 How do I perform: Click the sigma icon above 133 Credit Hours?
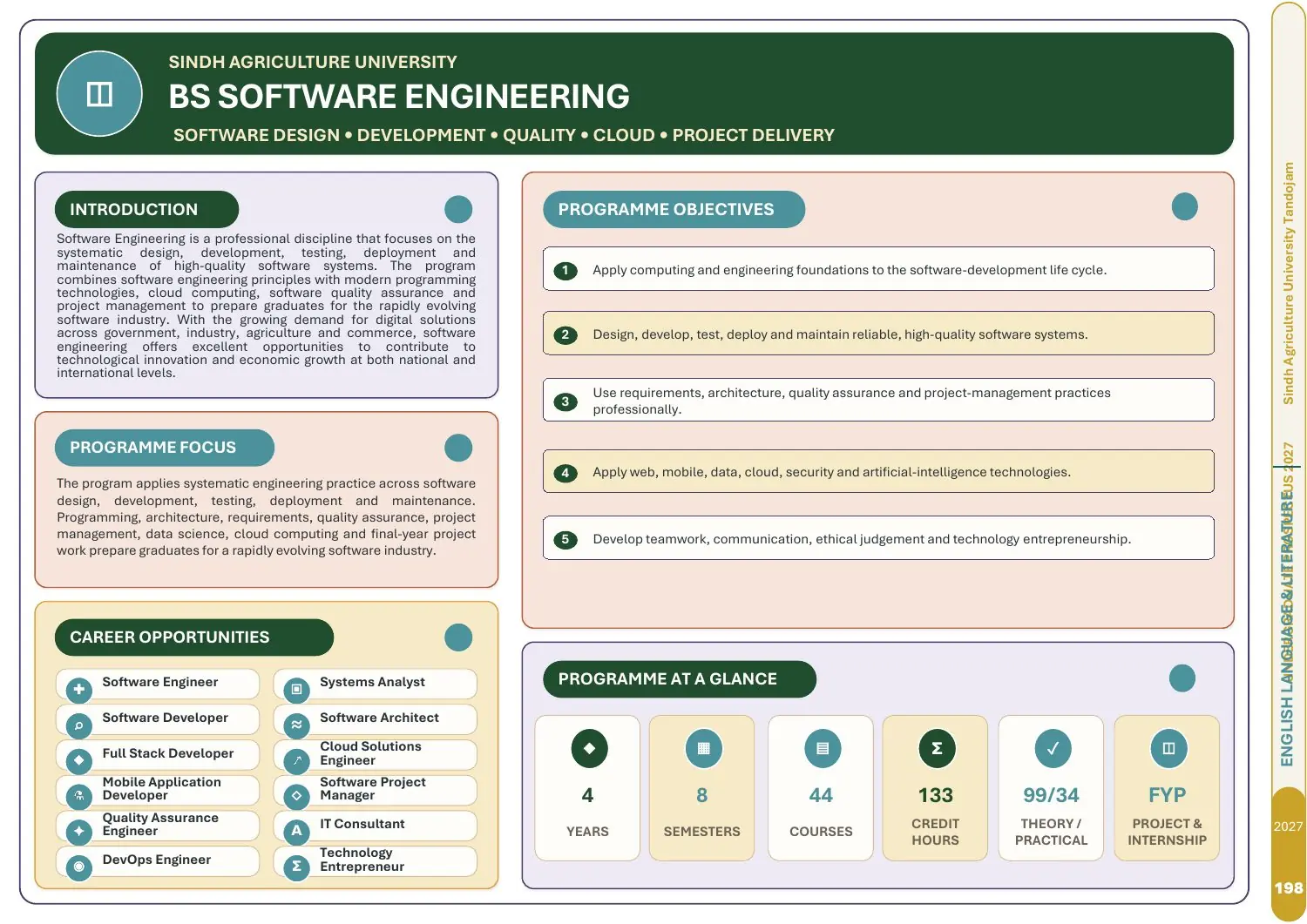pyautogui.click(x=937, y=748)
